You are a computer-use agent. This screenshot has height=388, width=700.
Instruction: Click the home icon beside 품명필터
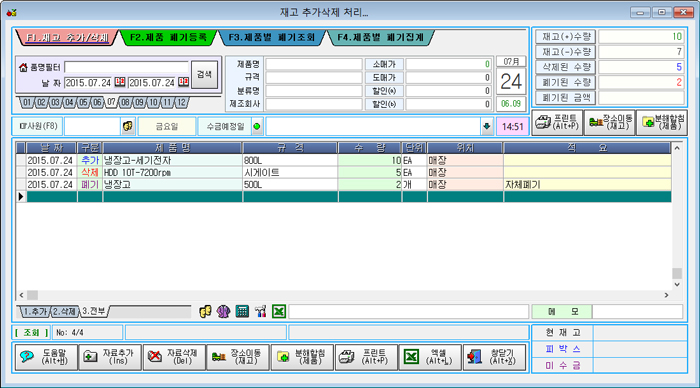(x=23, y=67)
